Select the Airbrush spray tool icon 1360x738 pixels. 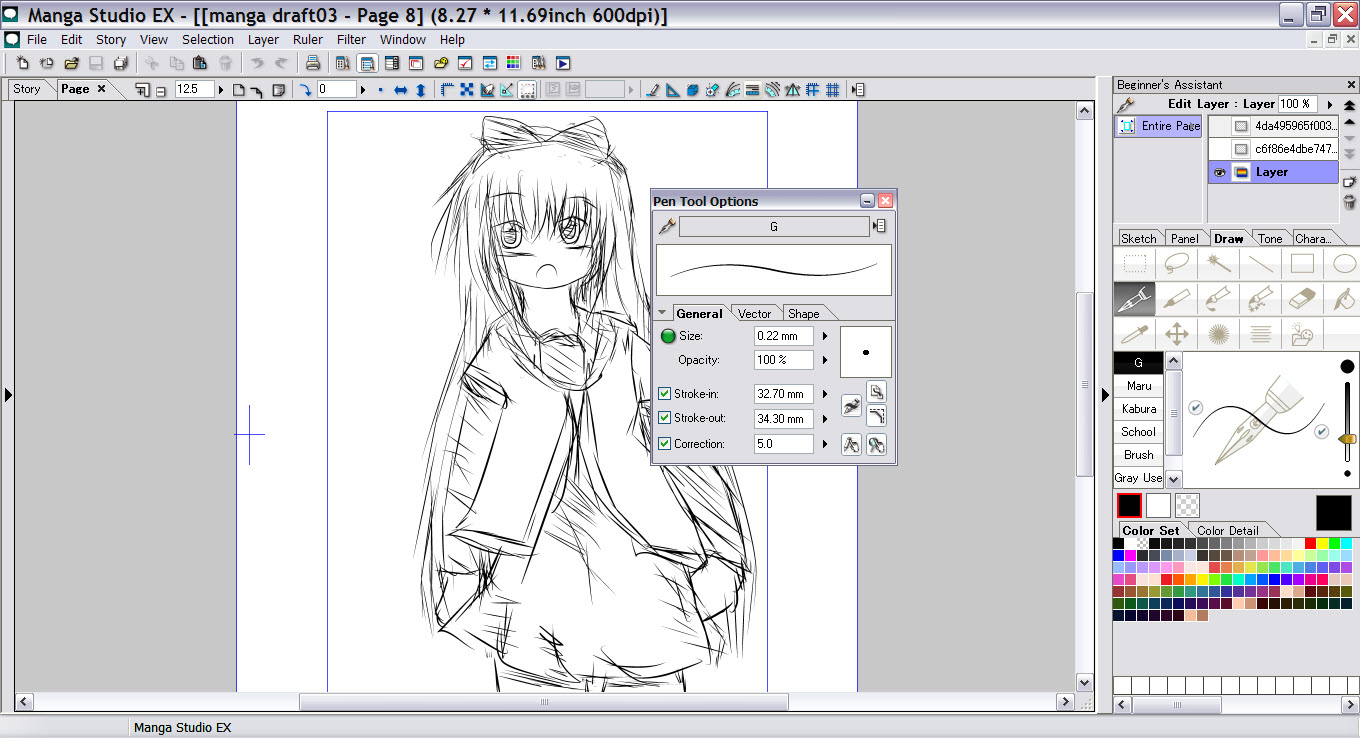[x=1259, y=298]
